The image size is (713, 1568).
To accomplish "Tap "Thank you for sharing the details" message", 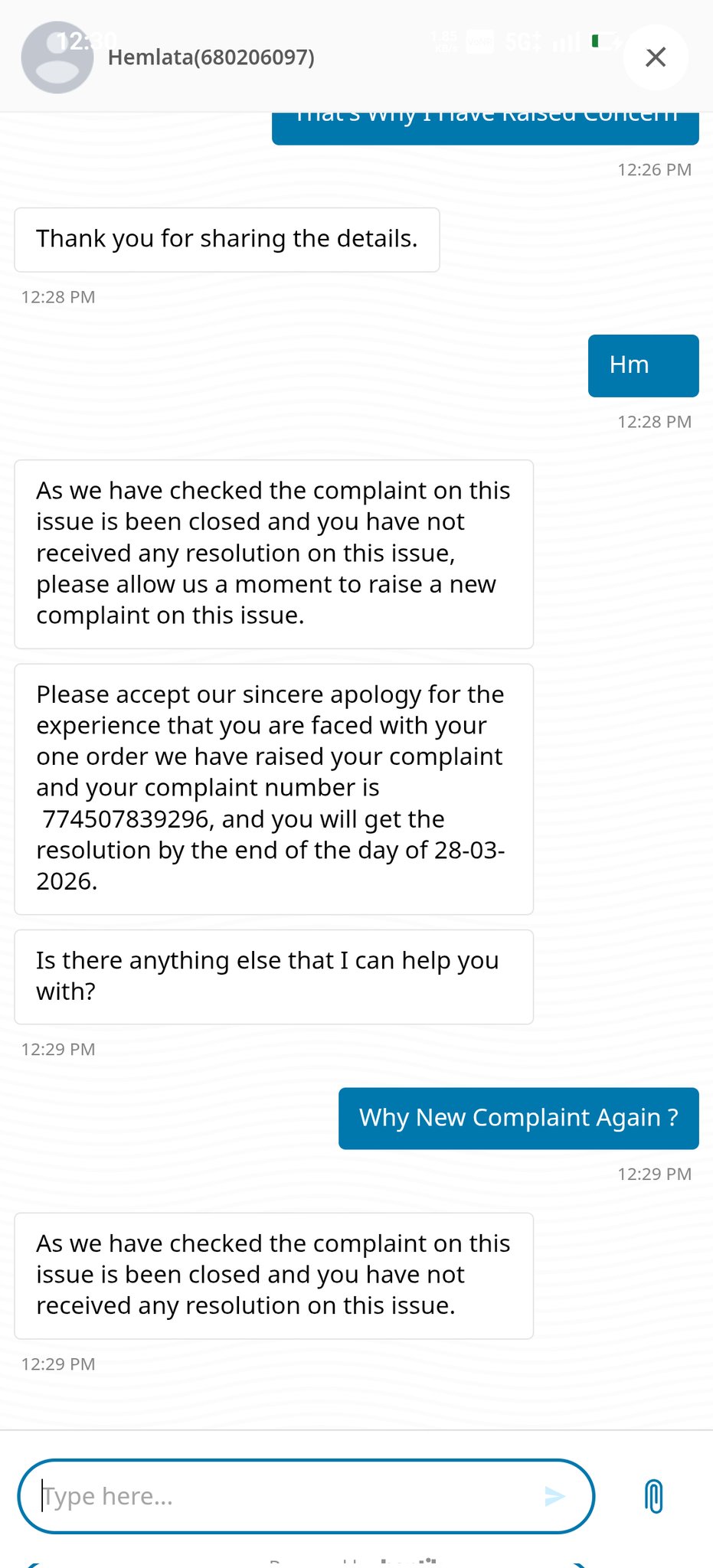I will click(227, 240).
